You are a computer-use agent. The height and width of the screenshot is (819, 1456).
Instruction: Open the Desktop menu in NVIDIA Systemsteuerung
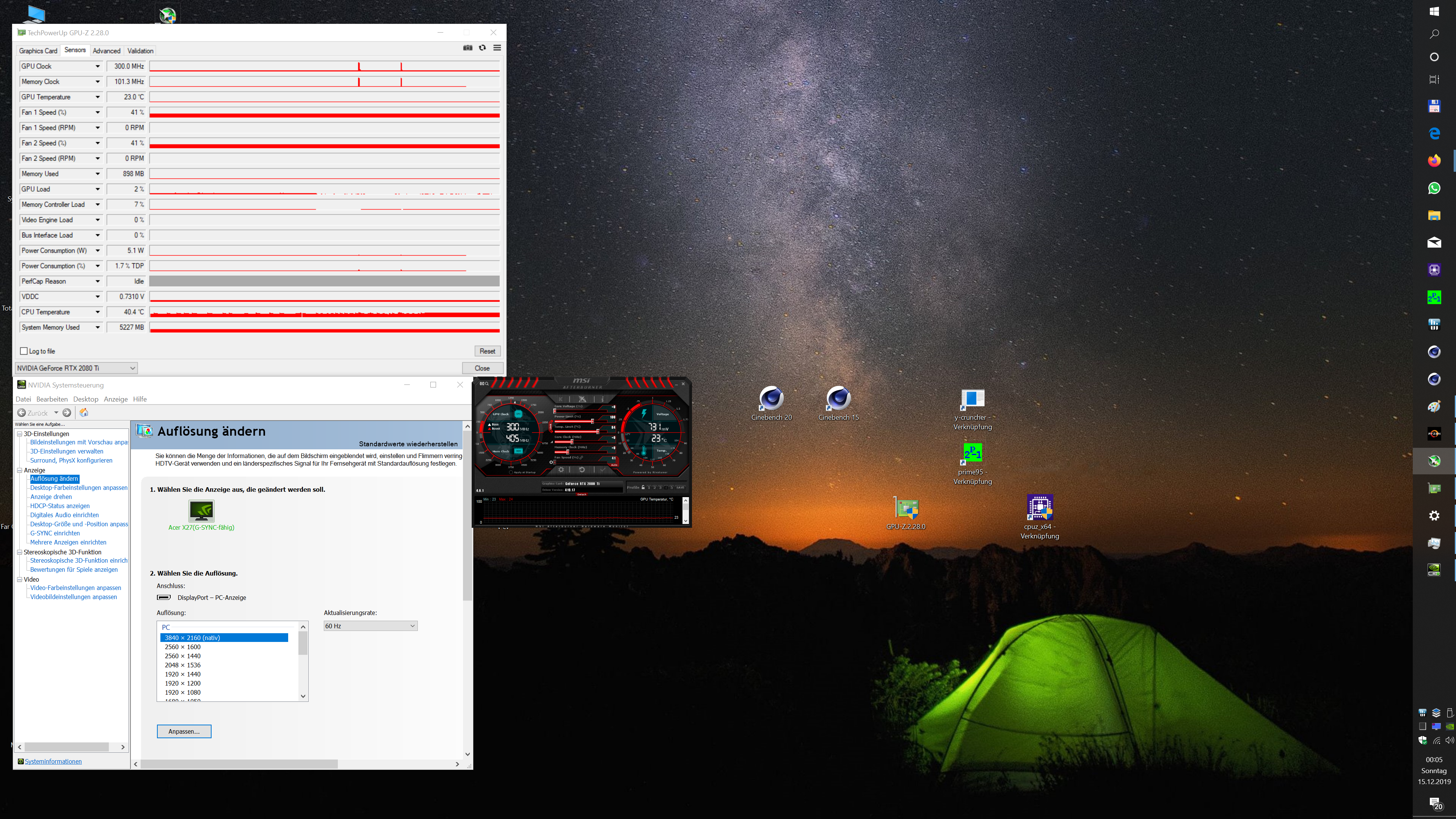pos(85,399)
